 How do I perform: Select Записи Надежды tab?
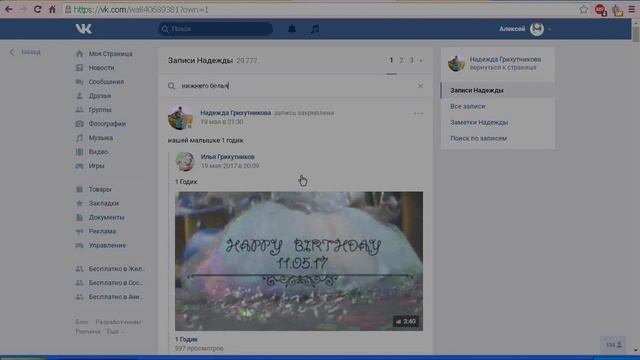point(498,90)
